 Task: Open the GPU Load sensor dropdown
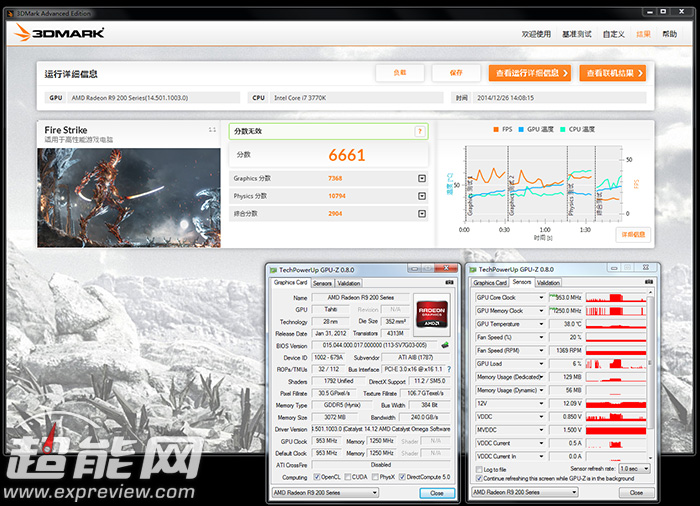(541, 364)
